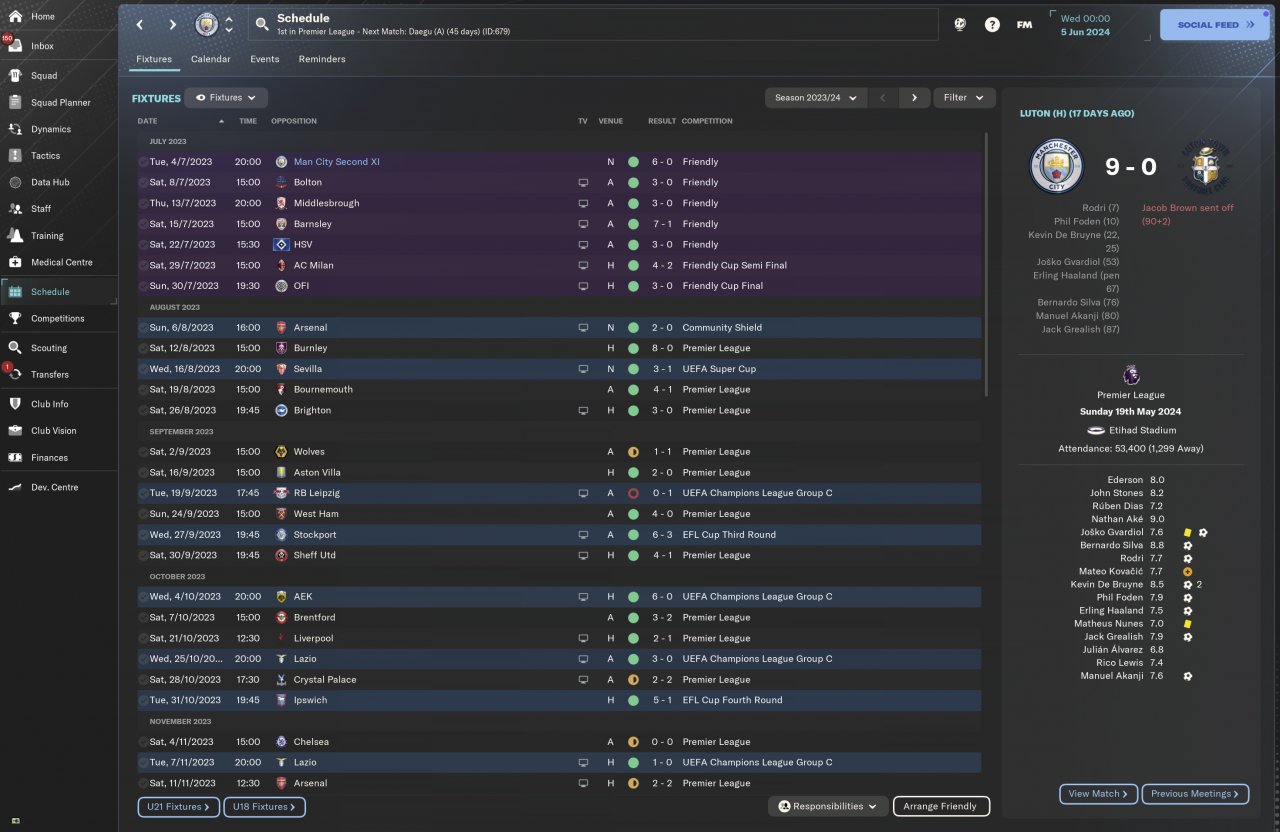
Task: Open the help question mark icon
Action: tap(992, 24)
